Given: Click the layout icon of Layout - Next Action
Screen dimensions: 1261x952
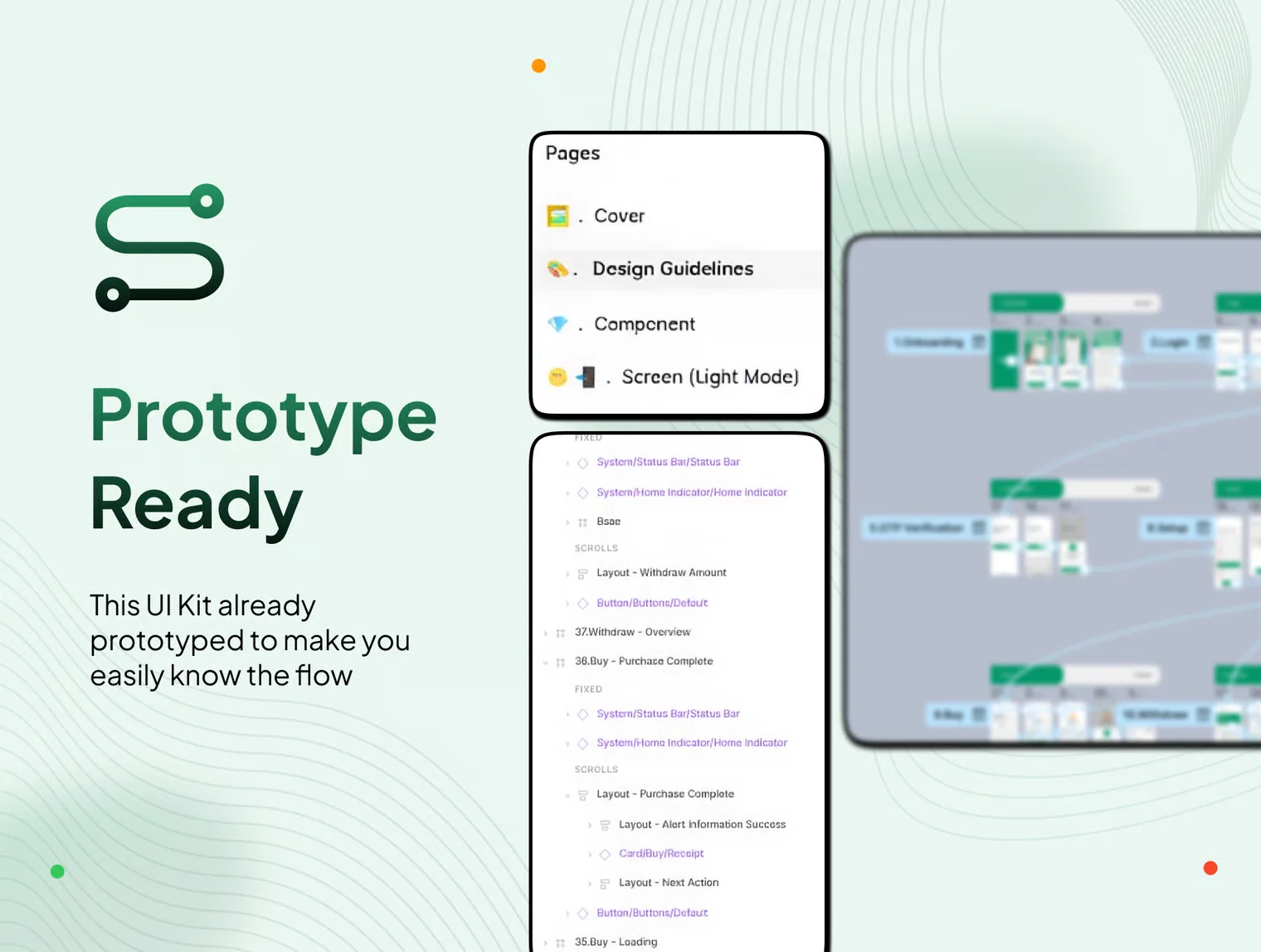Looking at the screenshot, I should coord(605,884).
